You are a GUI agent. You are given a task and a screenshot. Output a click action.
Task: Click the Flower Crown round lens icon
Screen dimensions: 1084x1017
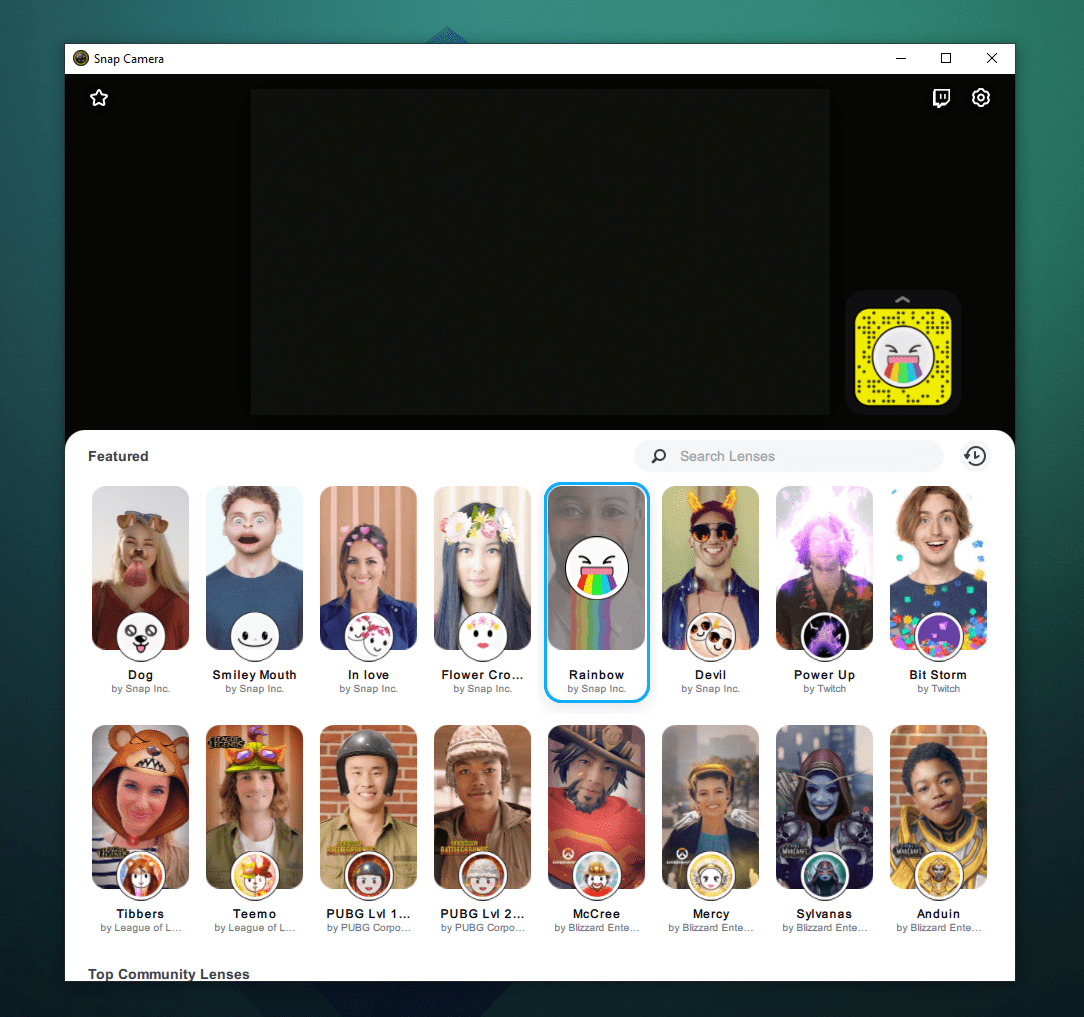[483, 636]
